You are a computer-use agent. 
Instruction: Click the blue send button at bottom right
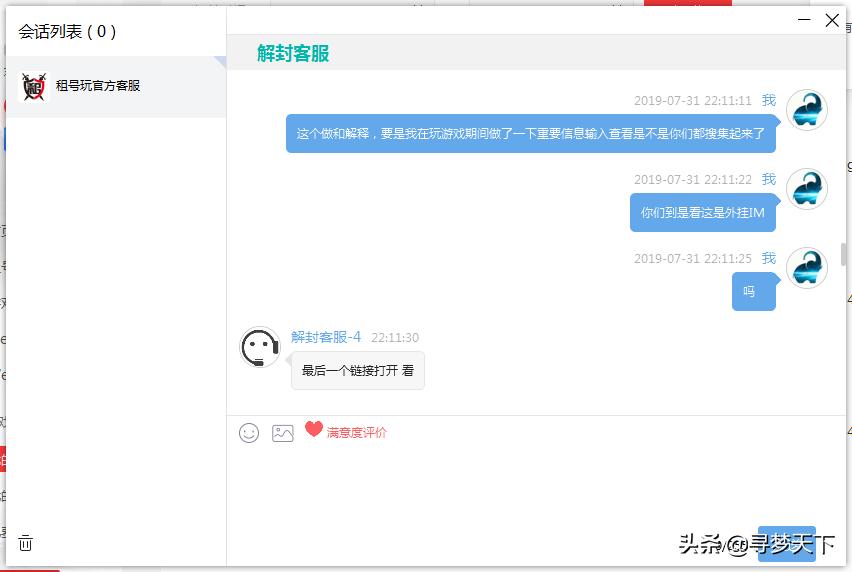tap(786, 543)
